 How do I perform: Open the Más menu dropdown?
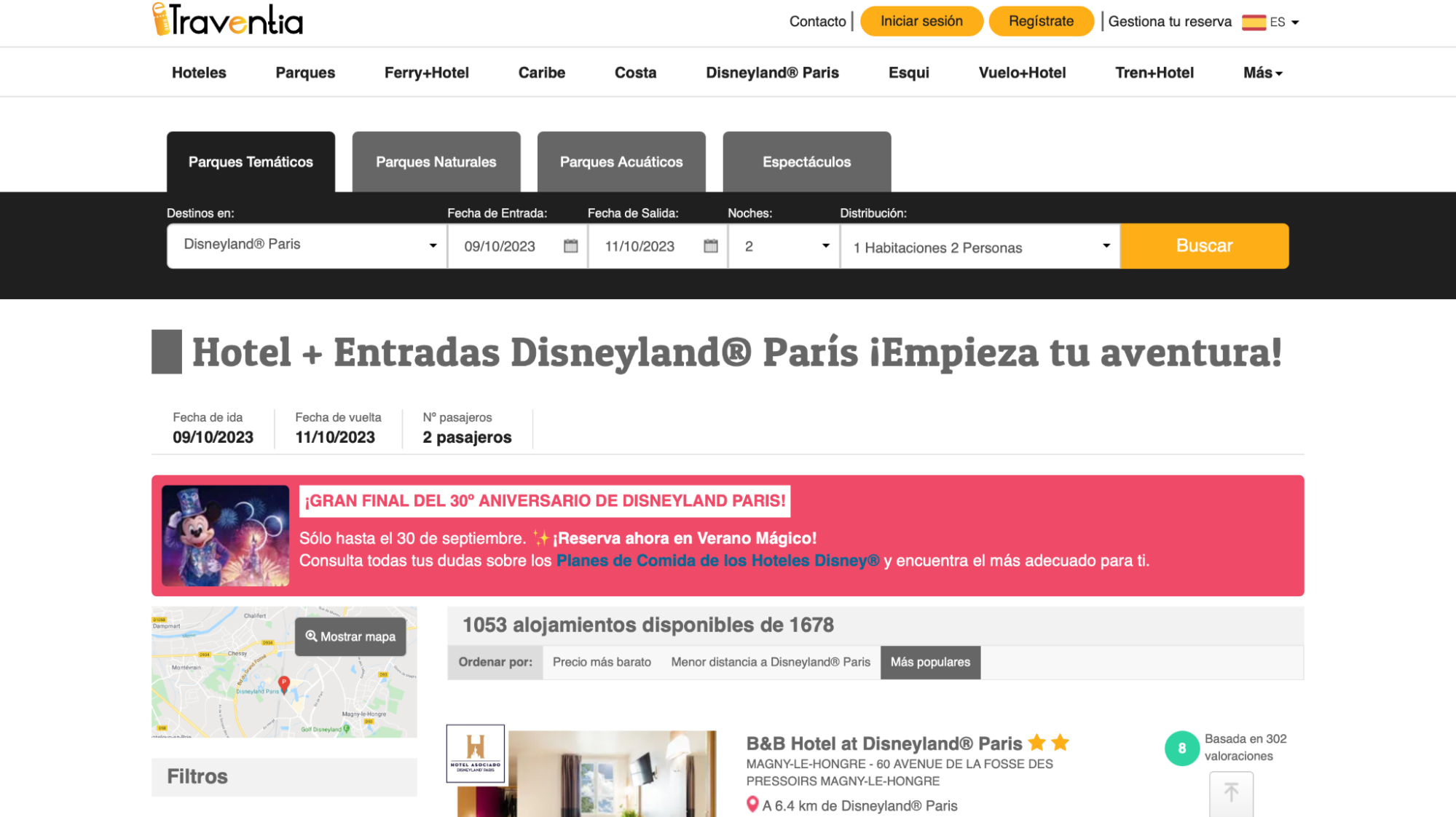coord(1262,73)
